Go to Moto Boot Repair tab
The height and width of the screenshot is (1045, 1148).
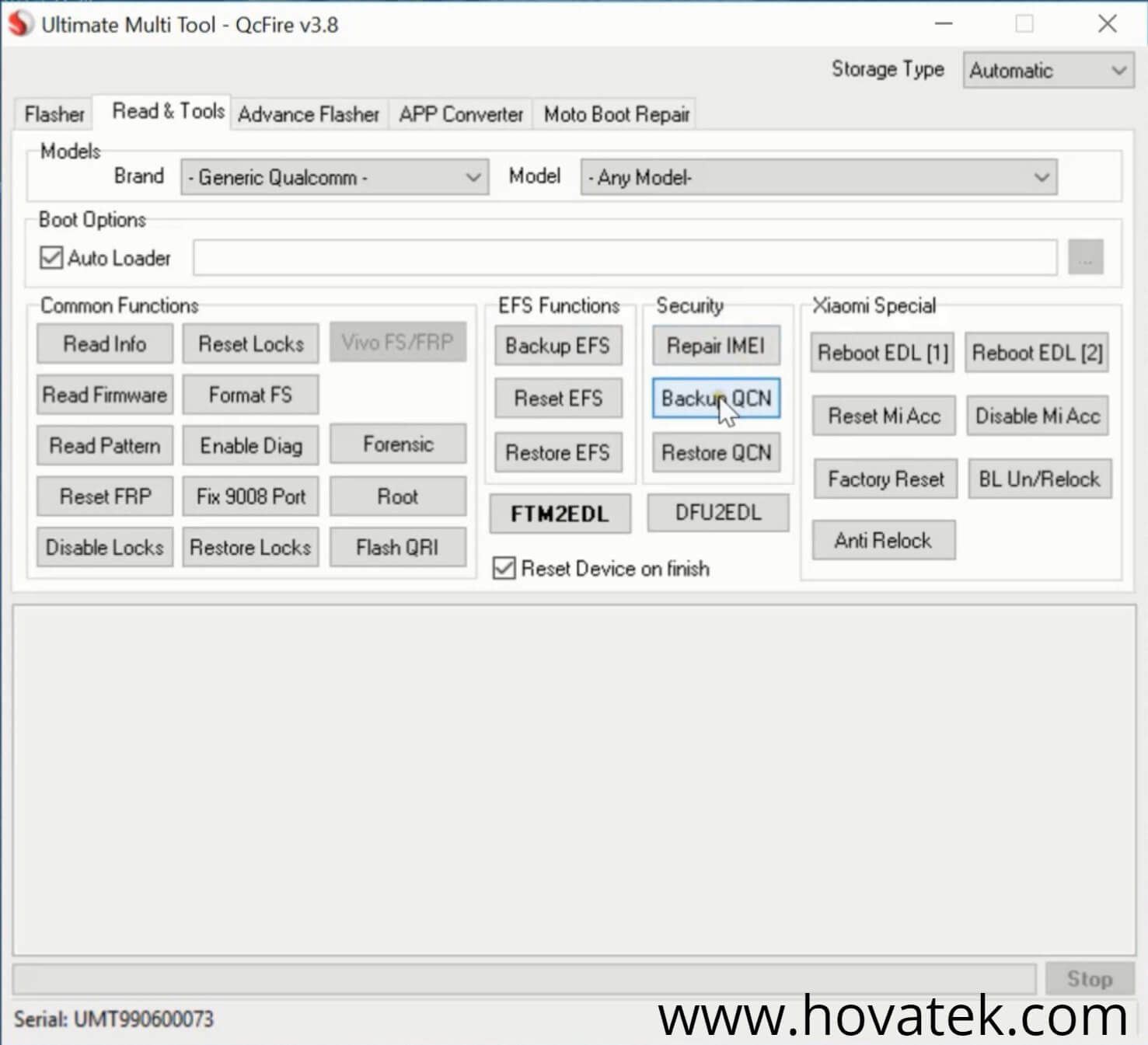coord(616,114)
